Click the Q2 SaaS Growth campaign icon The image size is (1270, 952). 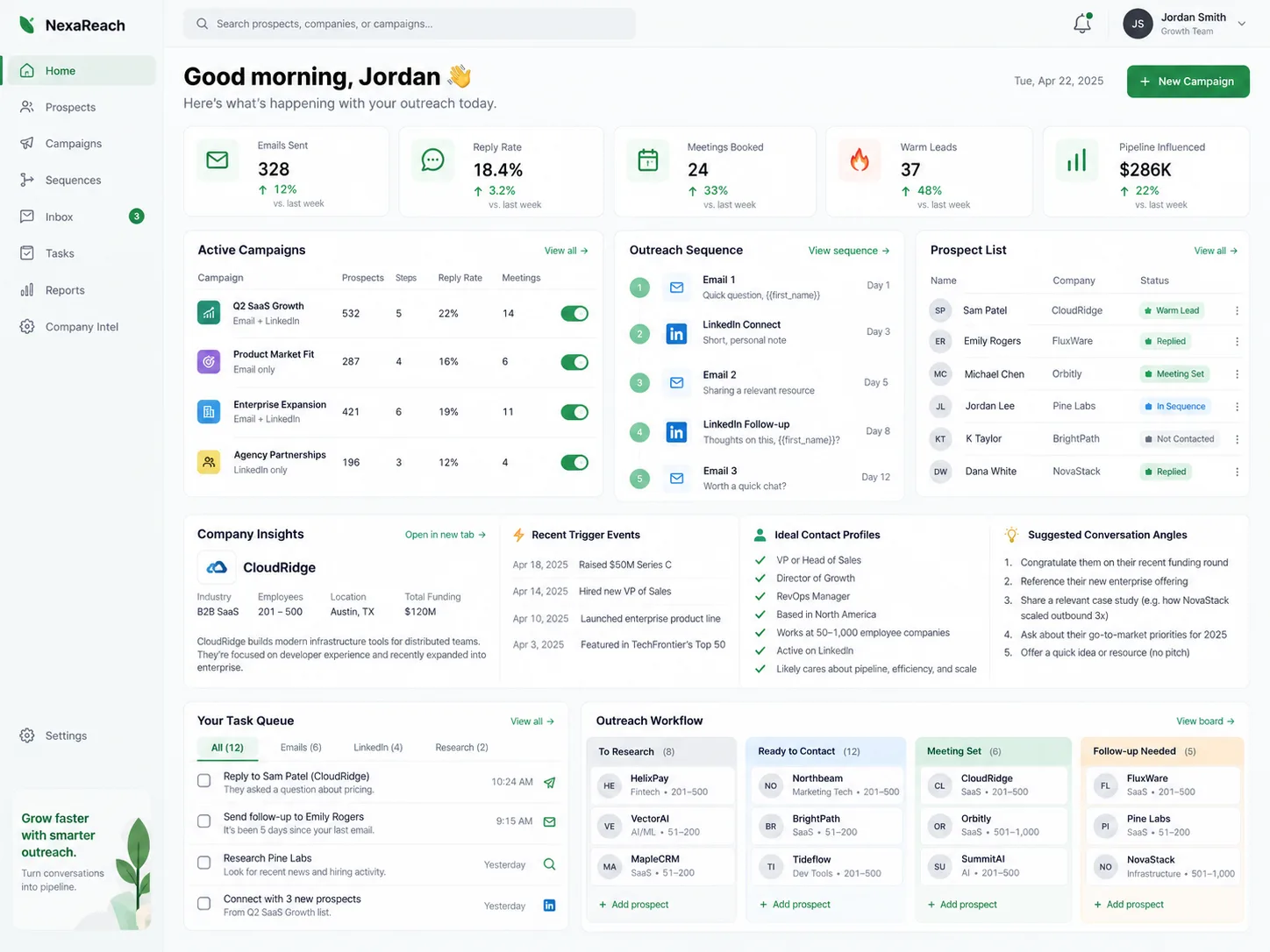[x=209, y=312]
